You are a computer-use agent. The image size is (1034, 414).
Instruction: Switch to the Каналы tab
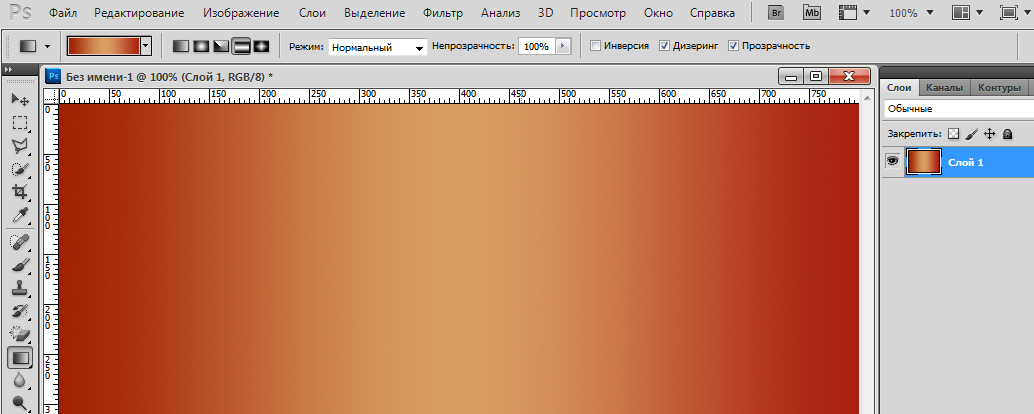(944, 88)
